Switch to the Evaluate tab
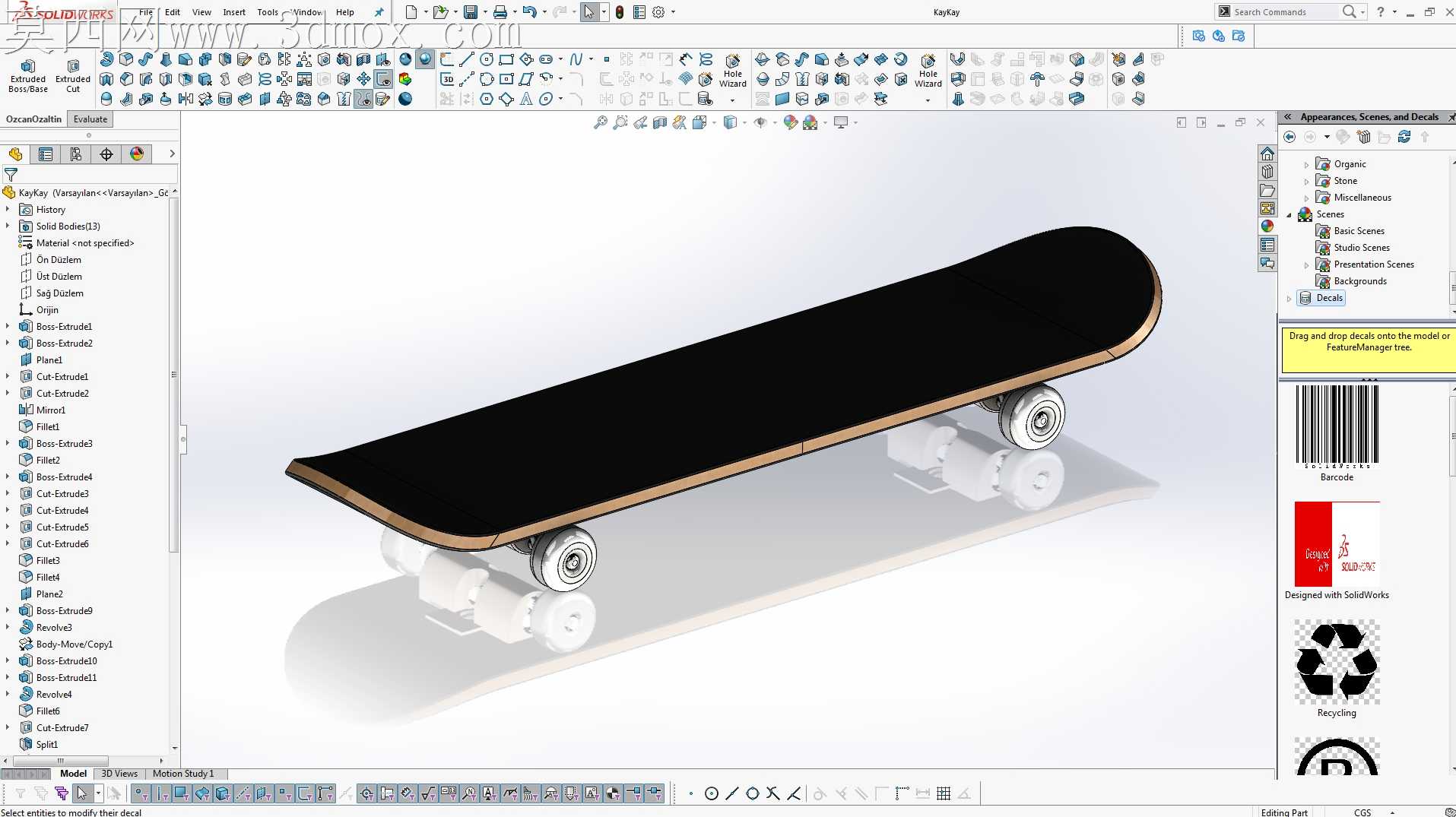 (90, 119)
